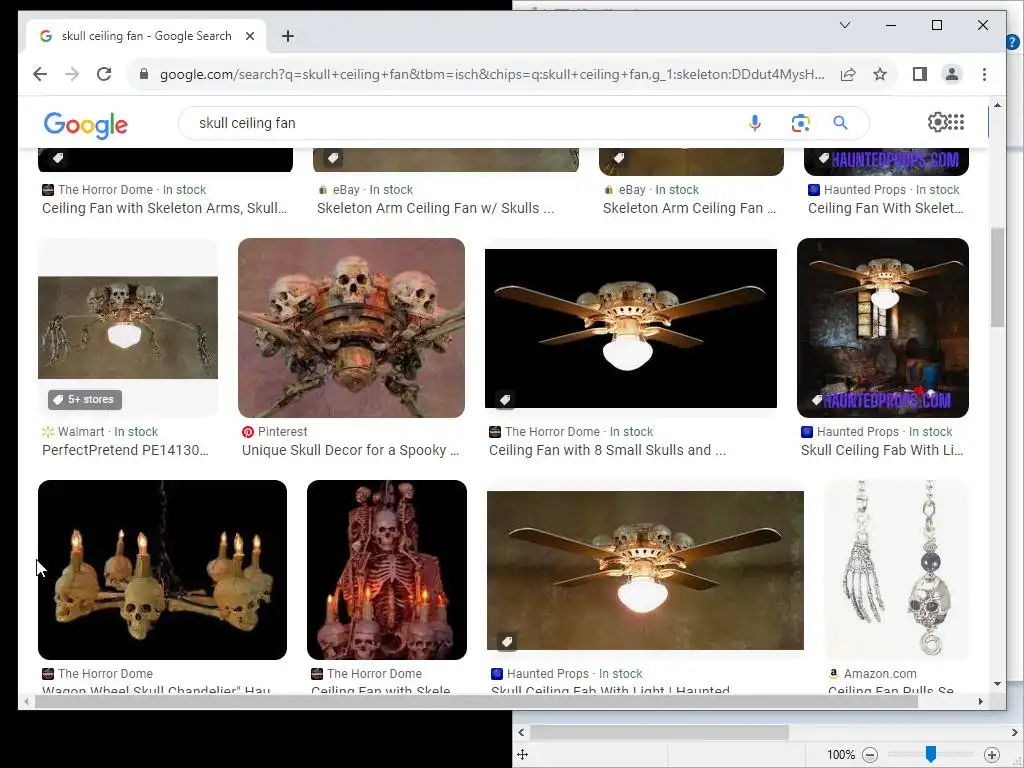Open the tab search dropdown chevron
This screenshot has width=1024, height=768.
pos(844,25)
